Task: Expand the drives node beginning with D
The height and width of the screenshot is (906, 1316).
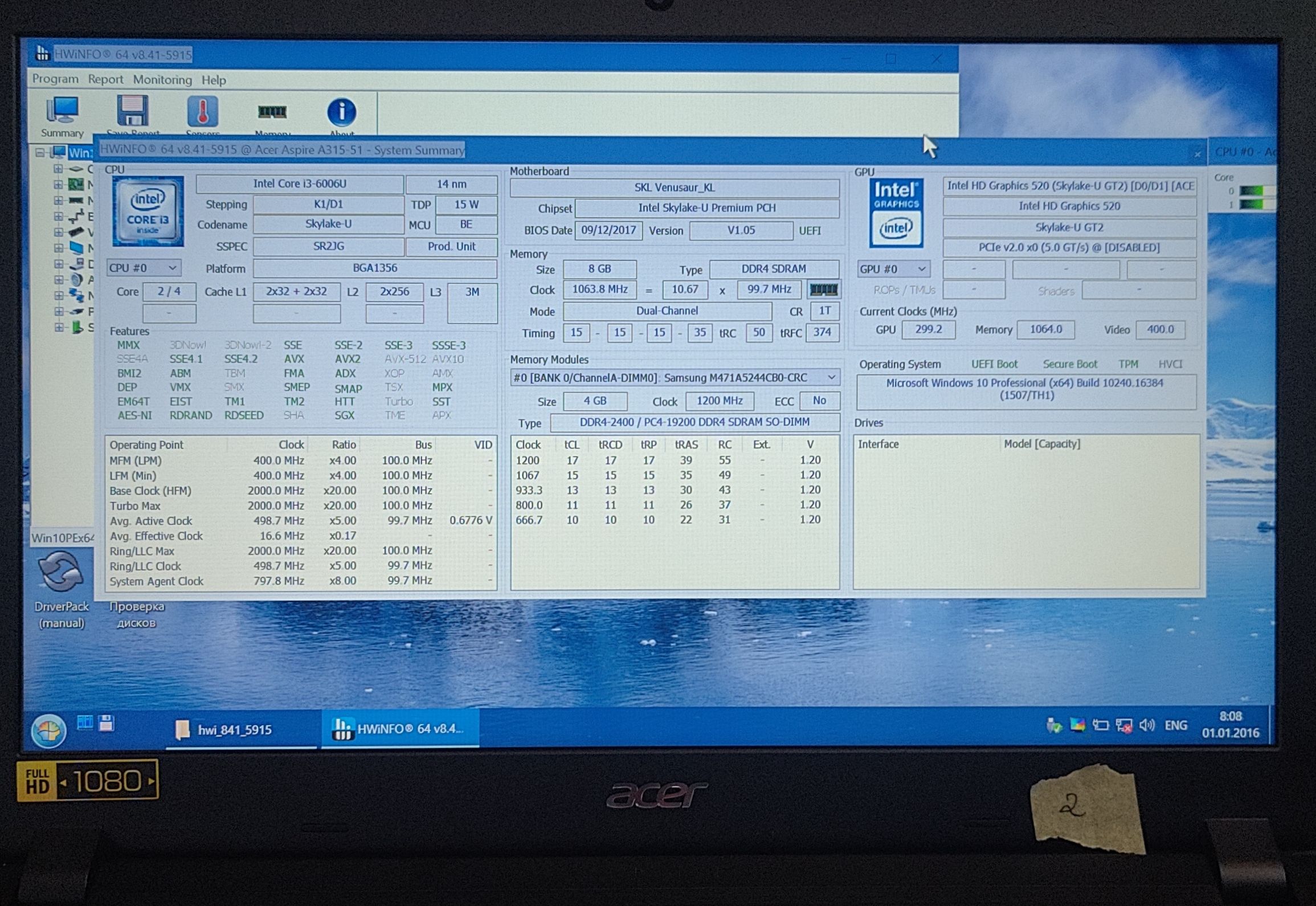Action: pyautogui.click(x=58, y=264)
